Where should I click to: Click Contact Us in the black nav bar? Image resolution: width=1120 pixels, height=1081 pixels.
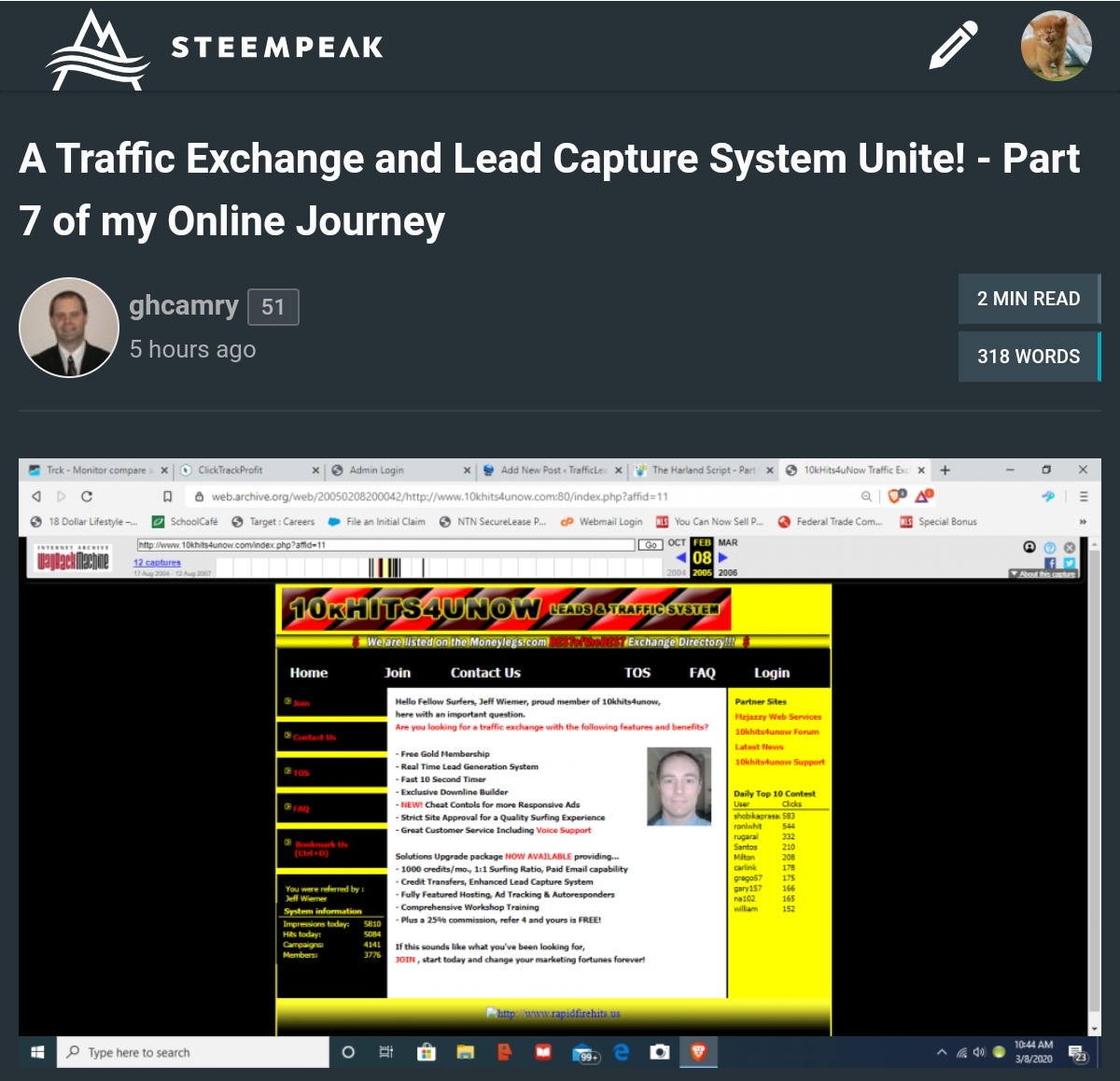[485, 673]
